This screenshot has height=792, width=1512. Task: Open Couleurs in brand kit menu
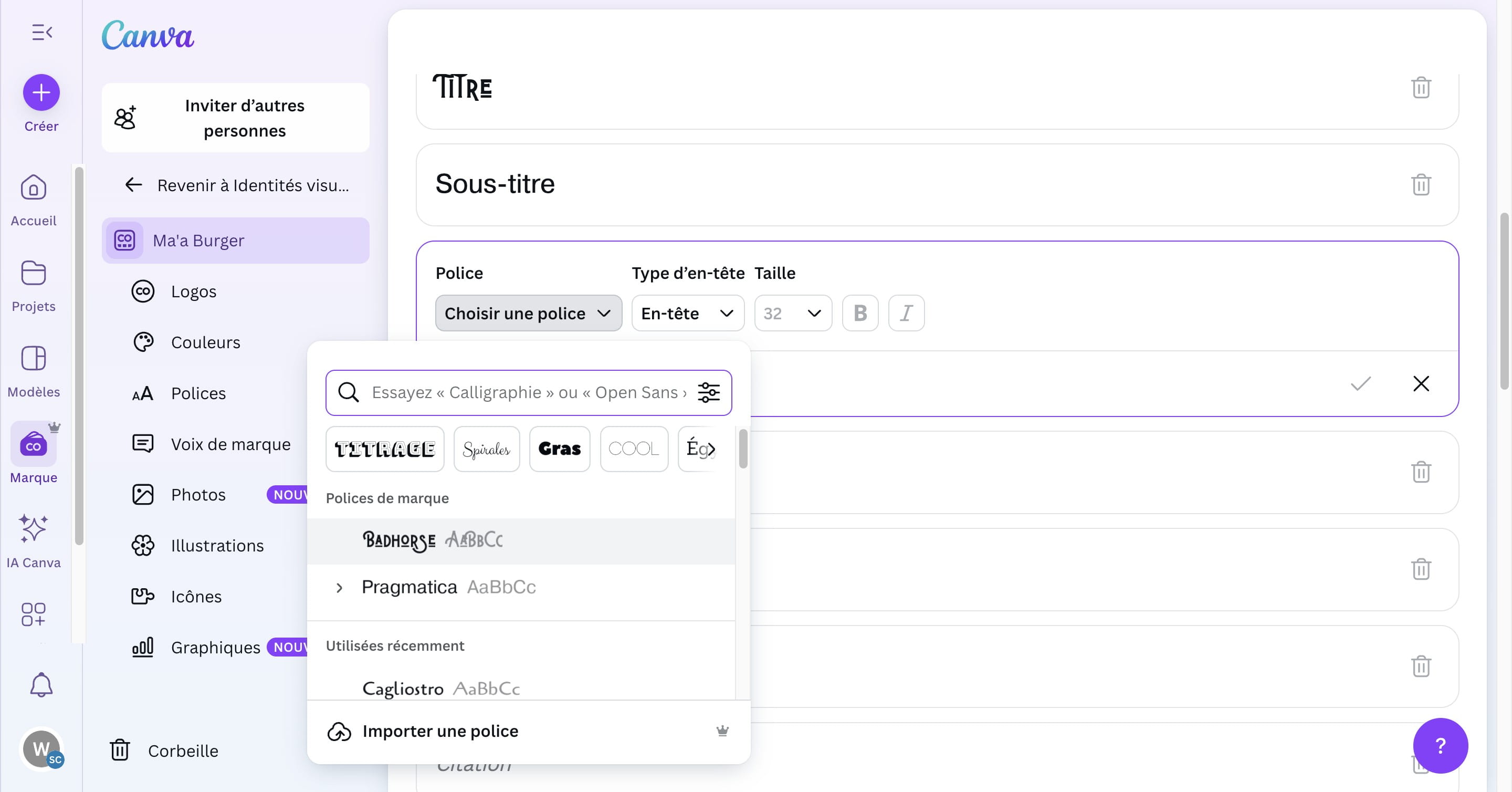pos(205,342)
